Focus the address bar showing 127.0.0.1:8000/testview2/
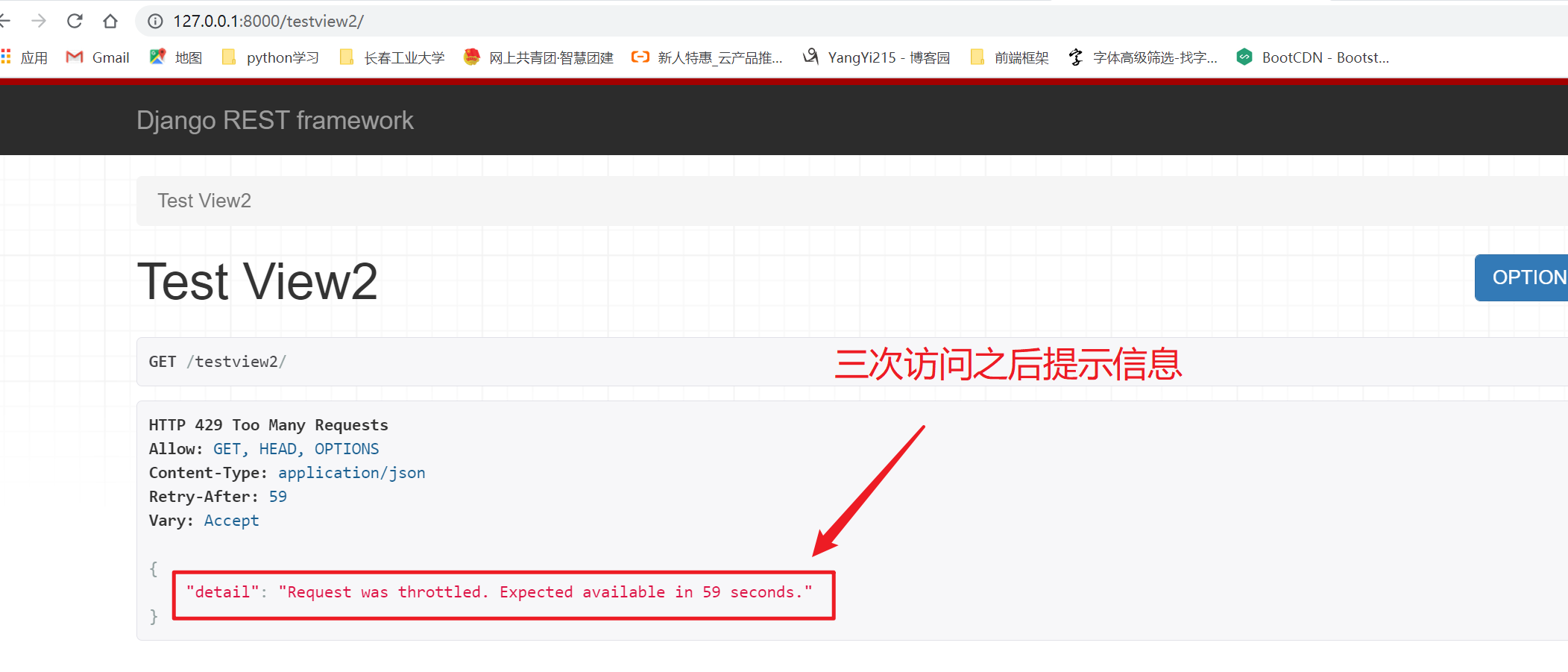The width and height of the screenshot is (1568, 672). [x=850, y=21]
